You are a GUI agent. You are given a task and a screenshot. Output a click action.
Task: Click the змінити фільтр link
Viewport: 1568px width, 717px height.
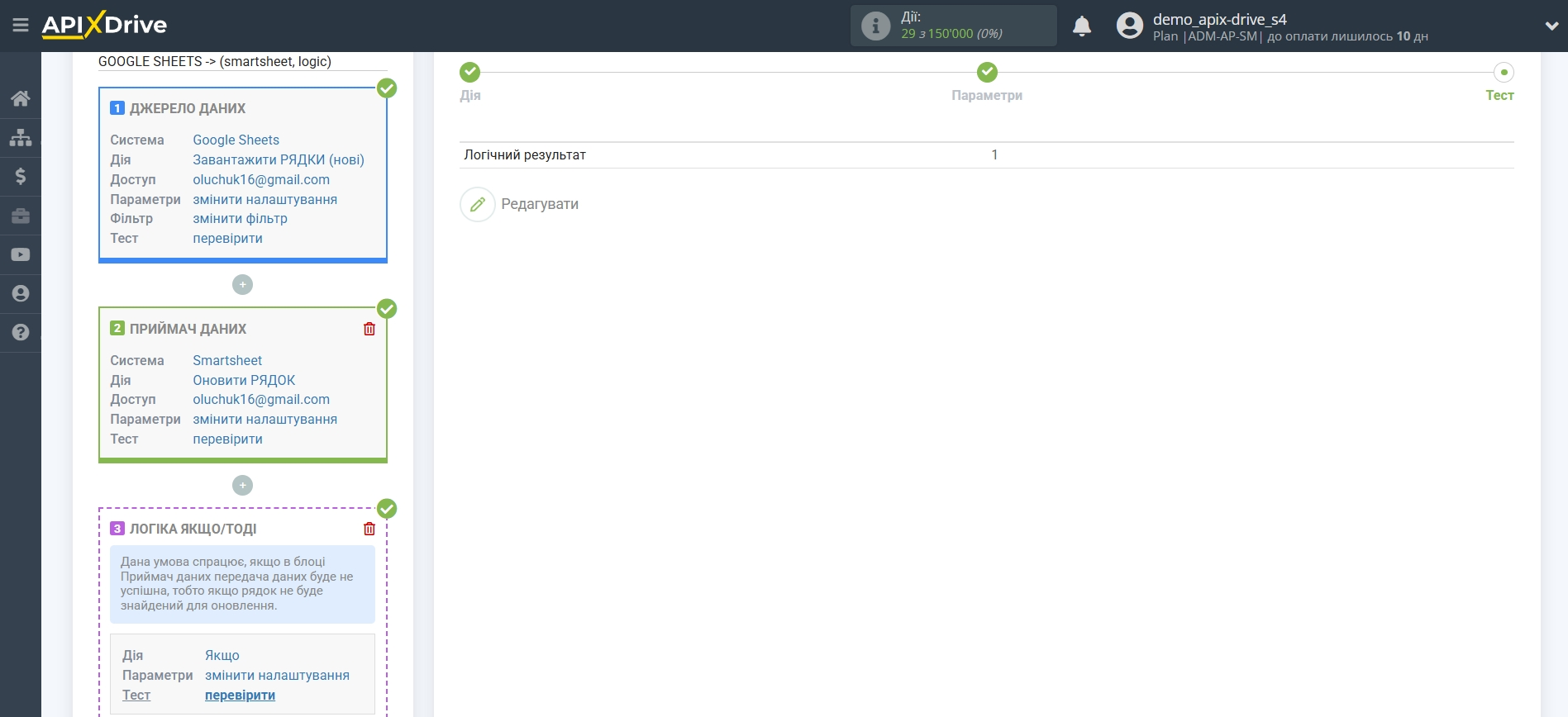tap(240, 218)
